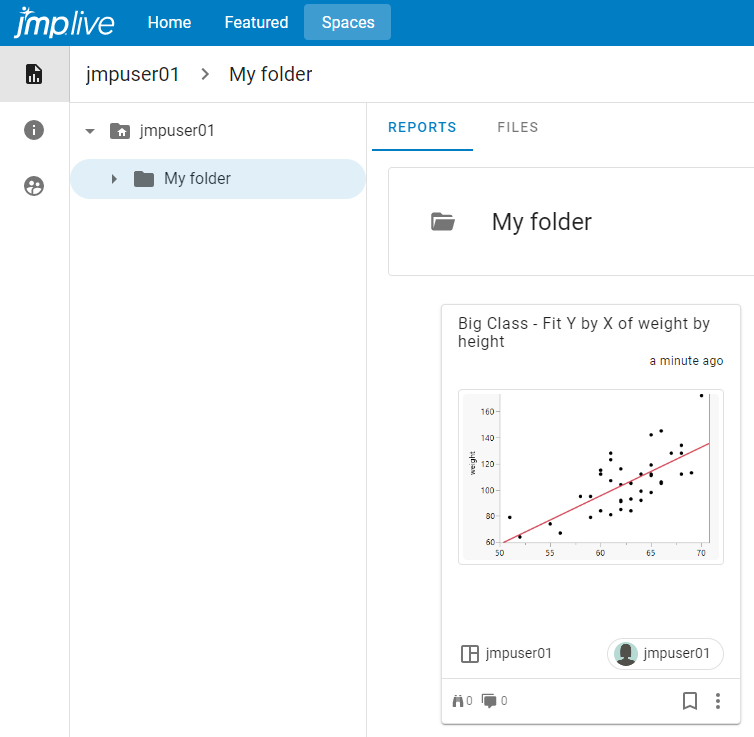Click the open folder icon beside My folder heading
The image size is (754, 737).
click(x=443, y=222)
